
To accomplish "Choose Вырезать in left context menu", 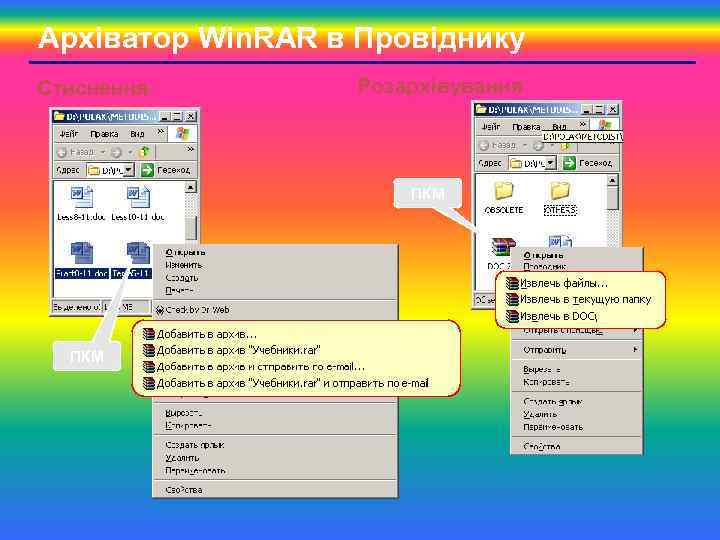I will point(275,413).
